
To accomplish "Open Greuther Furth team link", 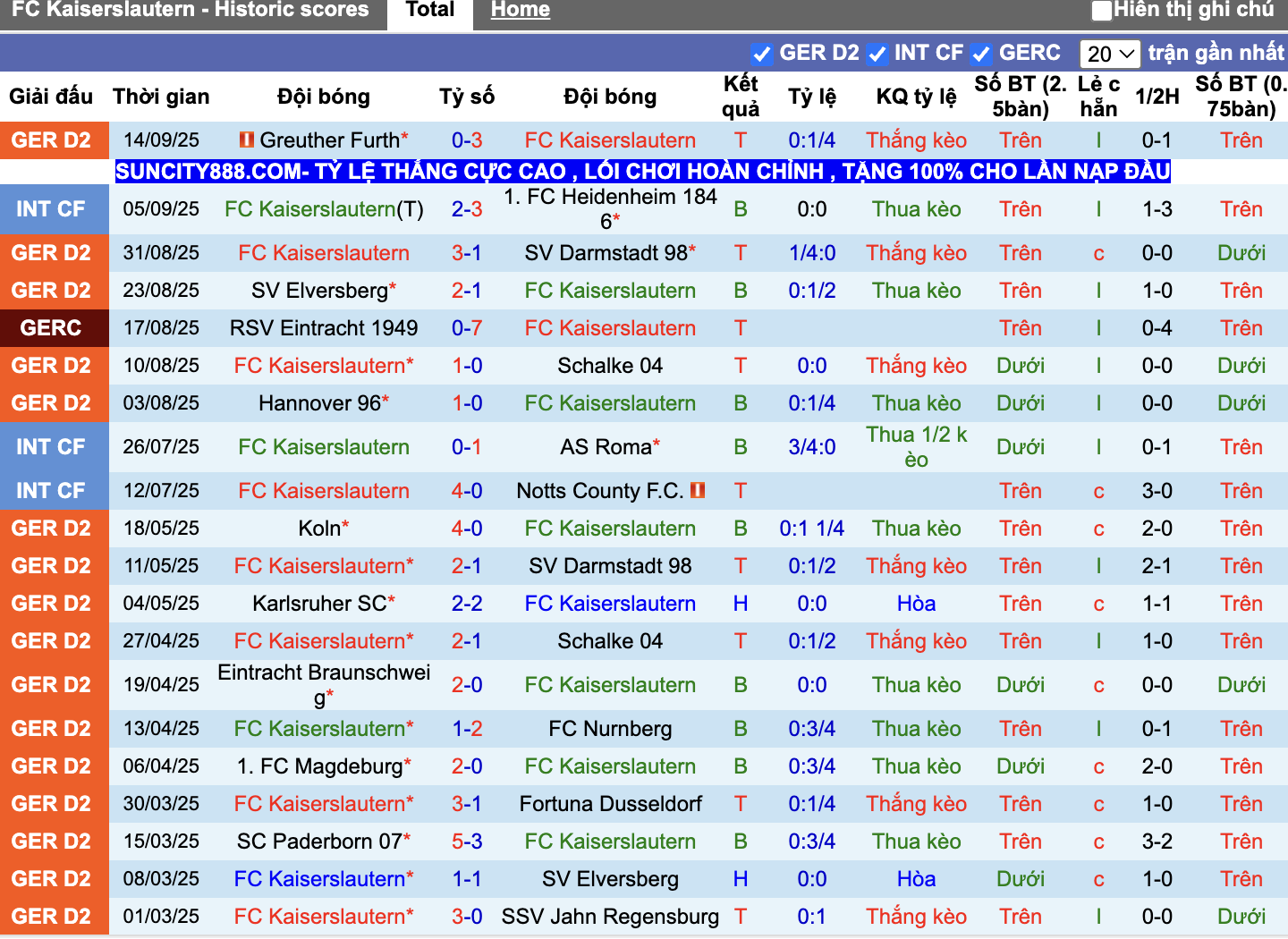I will [x=330, y=140].
